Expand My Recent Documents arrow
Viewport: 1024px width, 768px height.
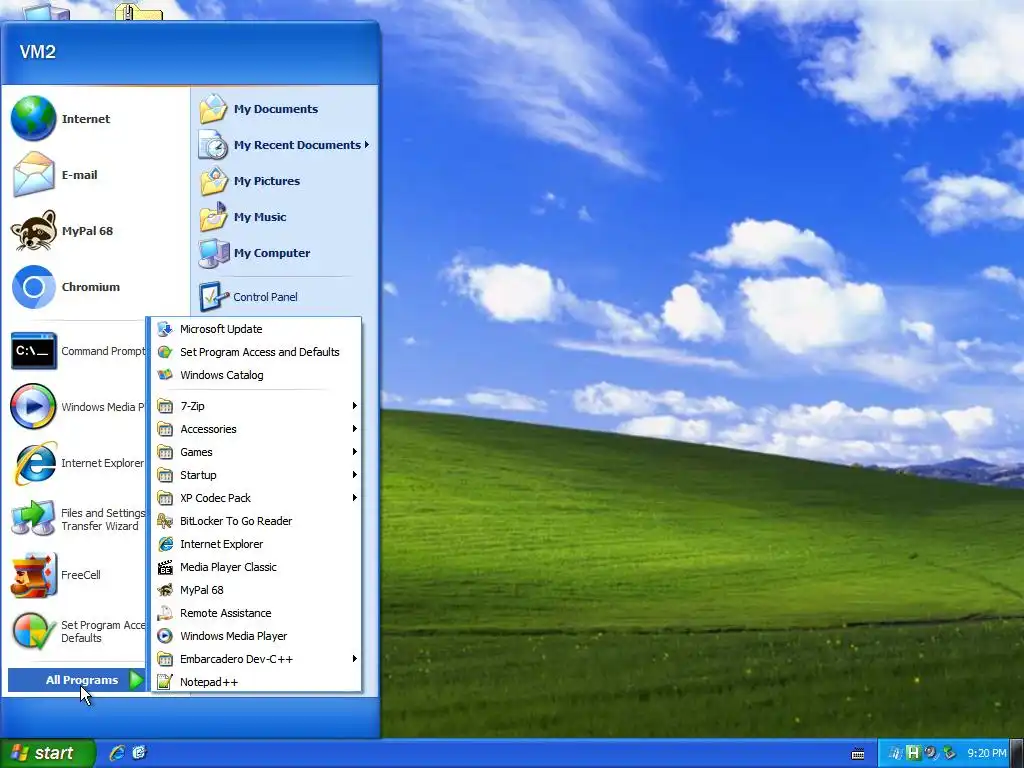[367, 144]
